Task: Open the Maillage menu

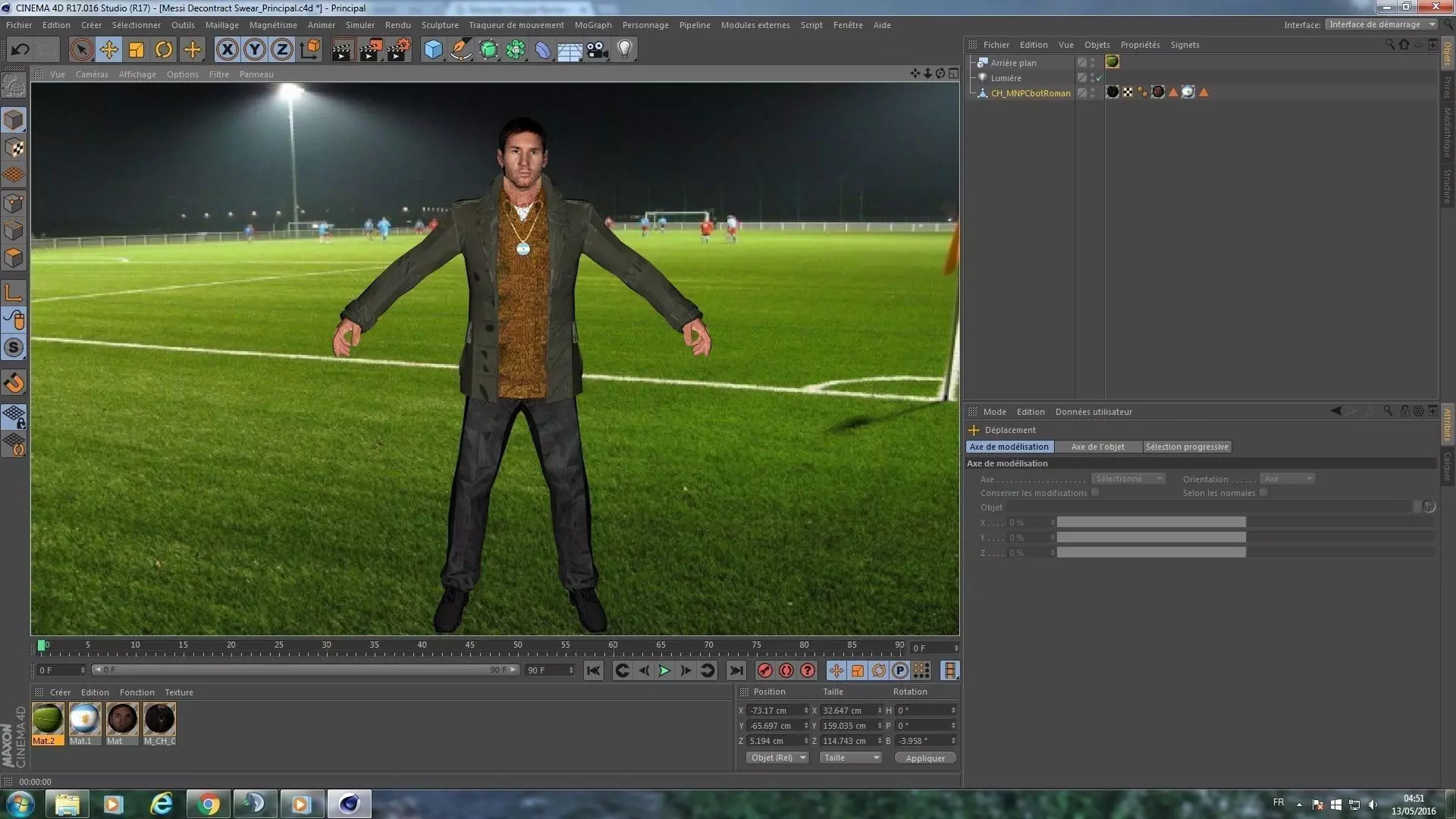Action: pyautogui.click(x=221, y=25)
